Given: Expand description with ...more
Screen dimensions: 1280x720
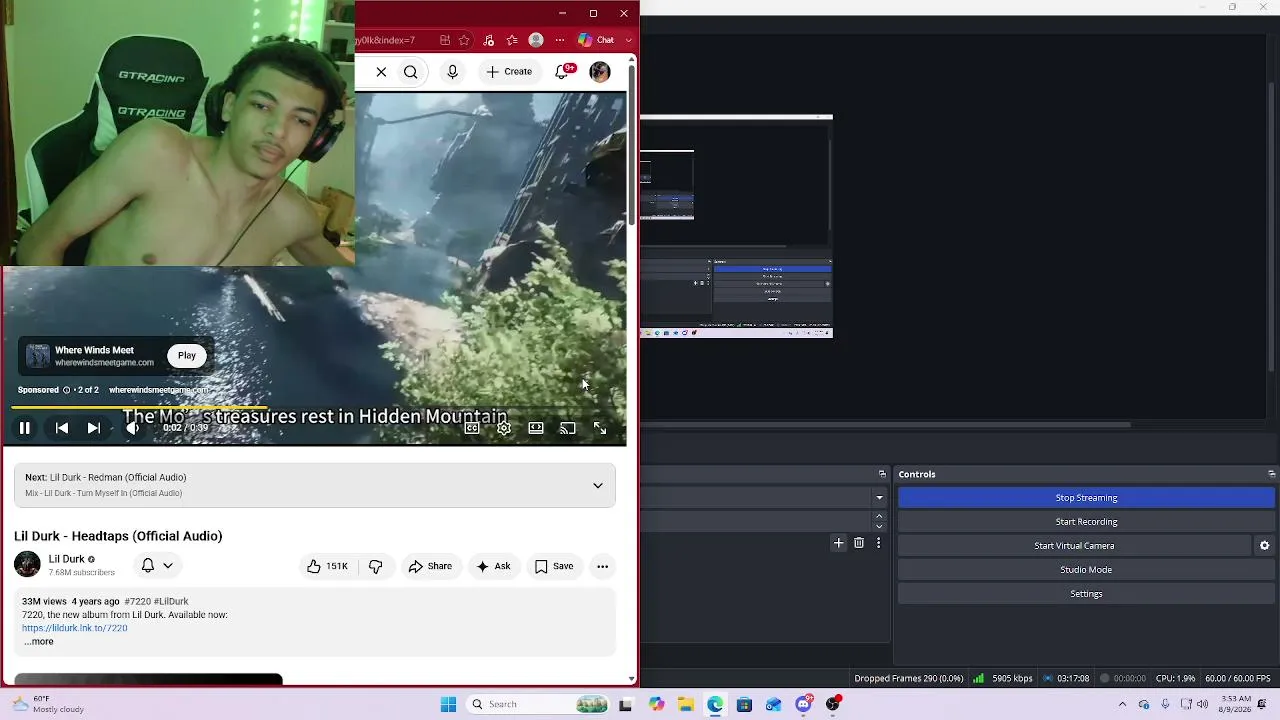Looking at the screenshot, I should point(39,642).
